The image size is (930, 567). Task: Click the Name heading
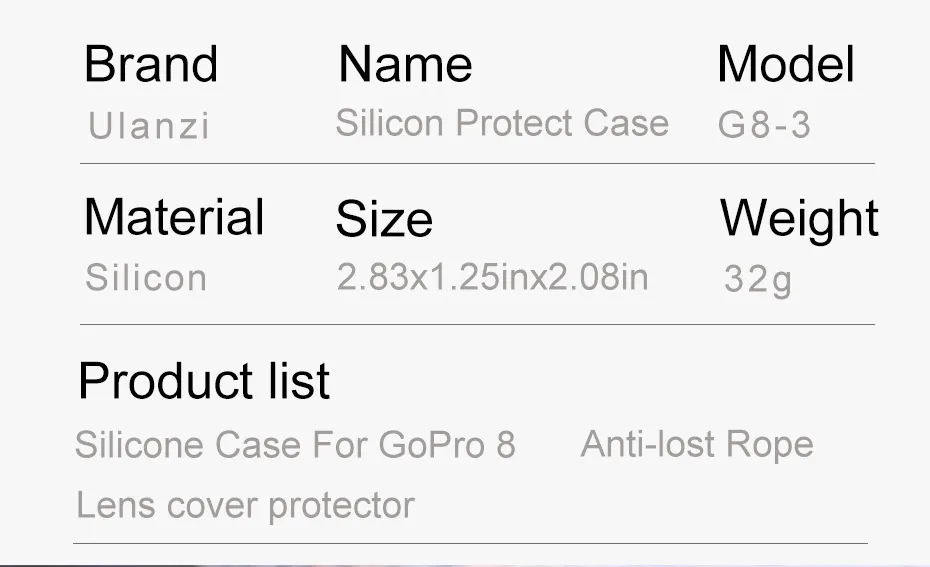[x=405, y=65]
